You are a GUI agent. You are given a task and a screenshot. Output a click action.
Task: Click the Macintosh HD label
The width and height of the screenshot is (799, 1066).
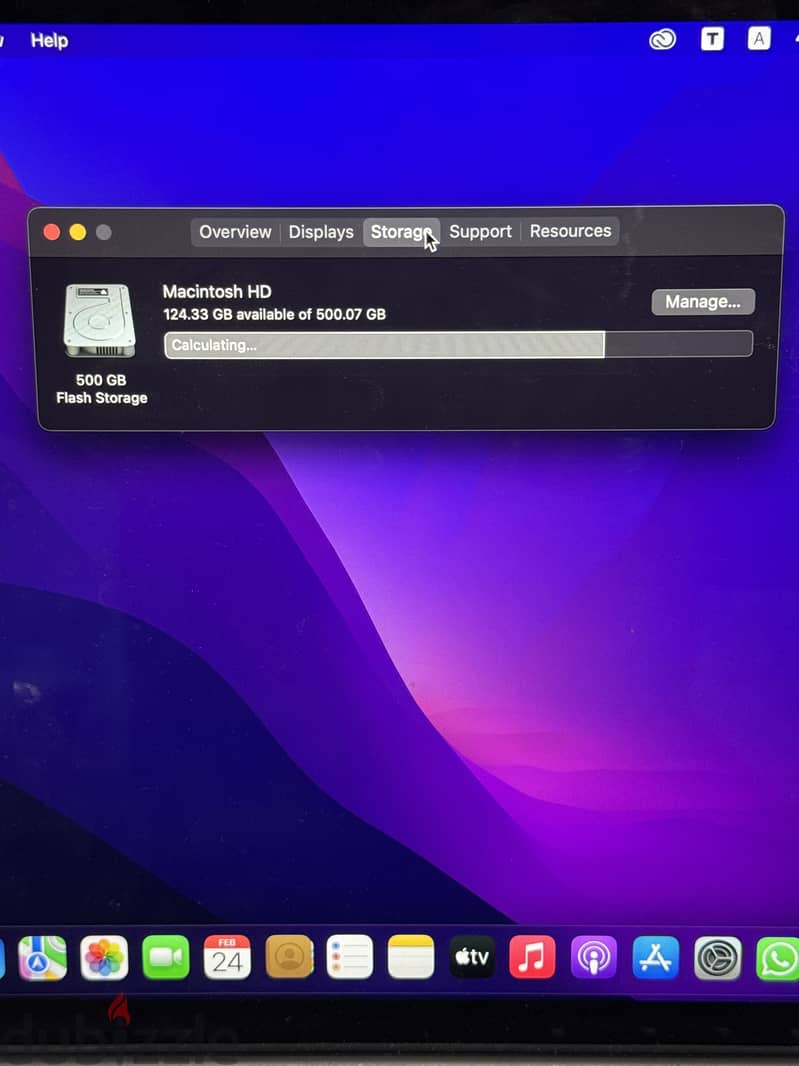tap(217, 292)
